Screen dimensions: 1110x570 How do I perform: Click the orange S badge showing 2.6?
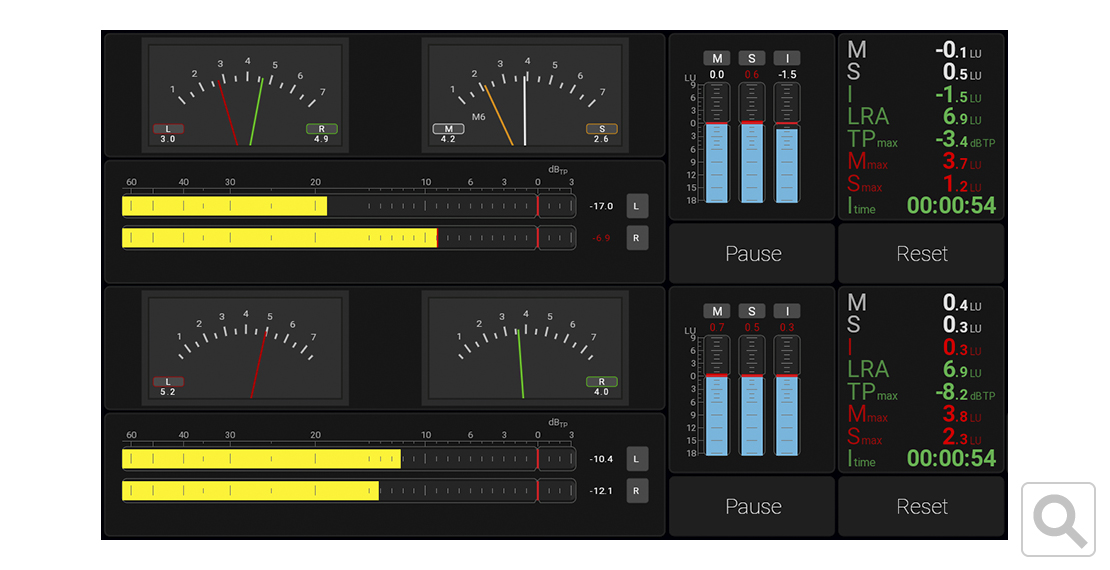tap(601, 129)
